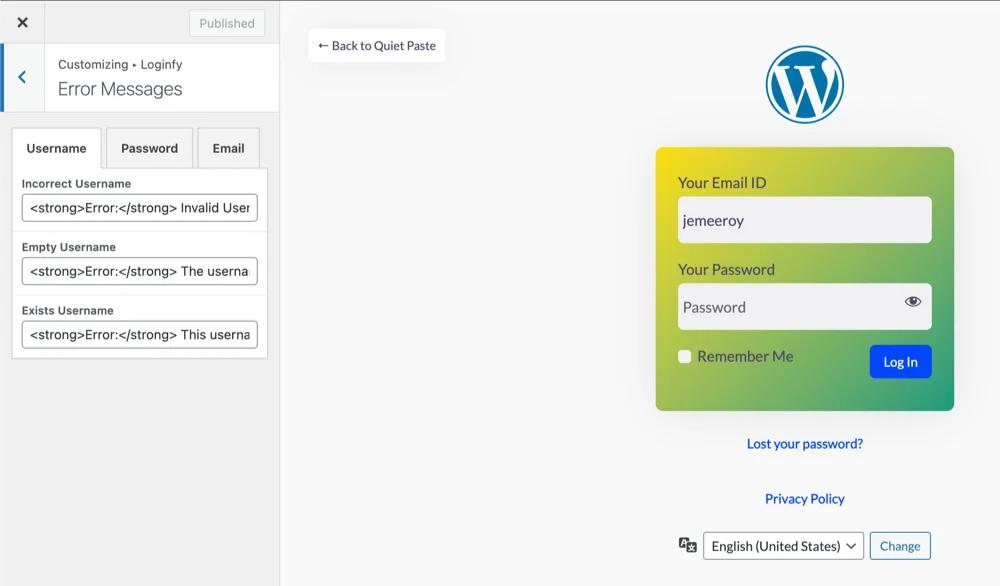Edit the Incorrect Username message field
The width and height of the screenshot is (1000, 586).
[140, 208]
